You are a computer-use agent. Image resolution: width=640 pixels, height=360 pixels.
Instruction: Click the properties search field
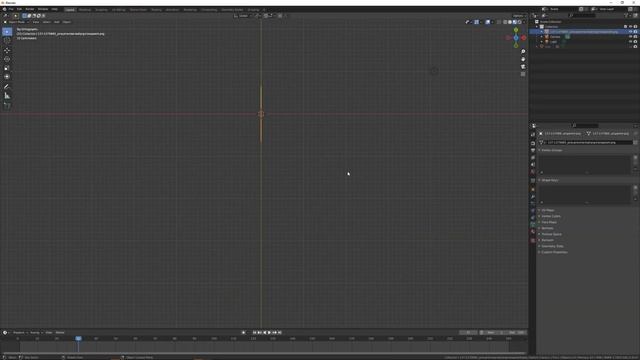pos(586,126)
